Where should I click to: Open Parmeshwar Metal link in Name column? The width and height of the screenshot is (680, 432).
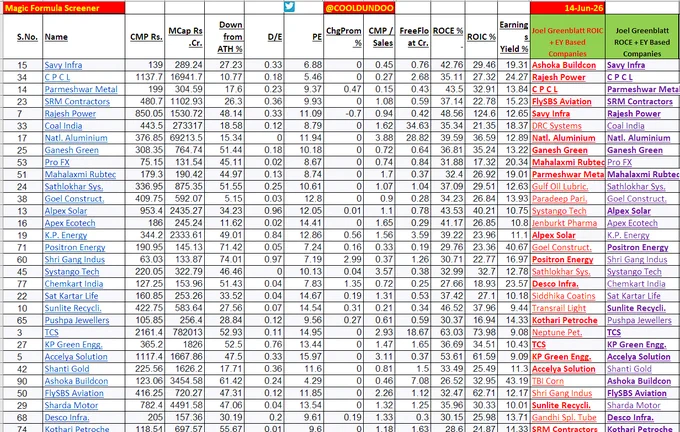pyautogui.click(x=81, y=89)
